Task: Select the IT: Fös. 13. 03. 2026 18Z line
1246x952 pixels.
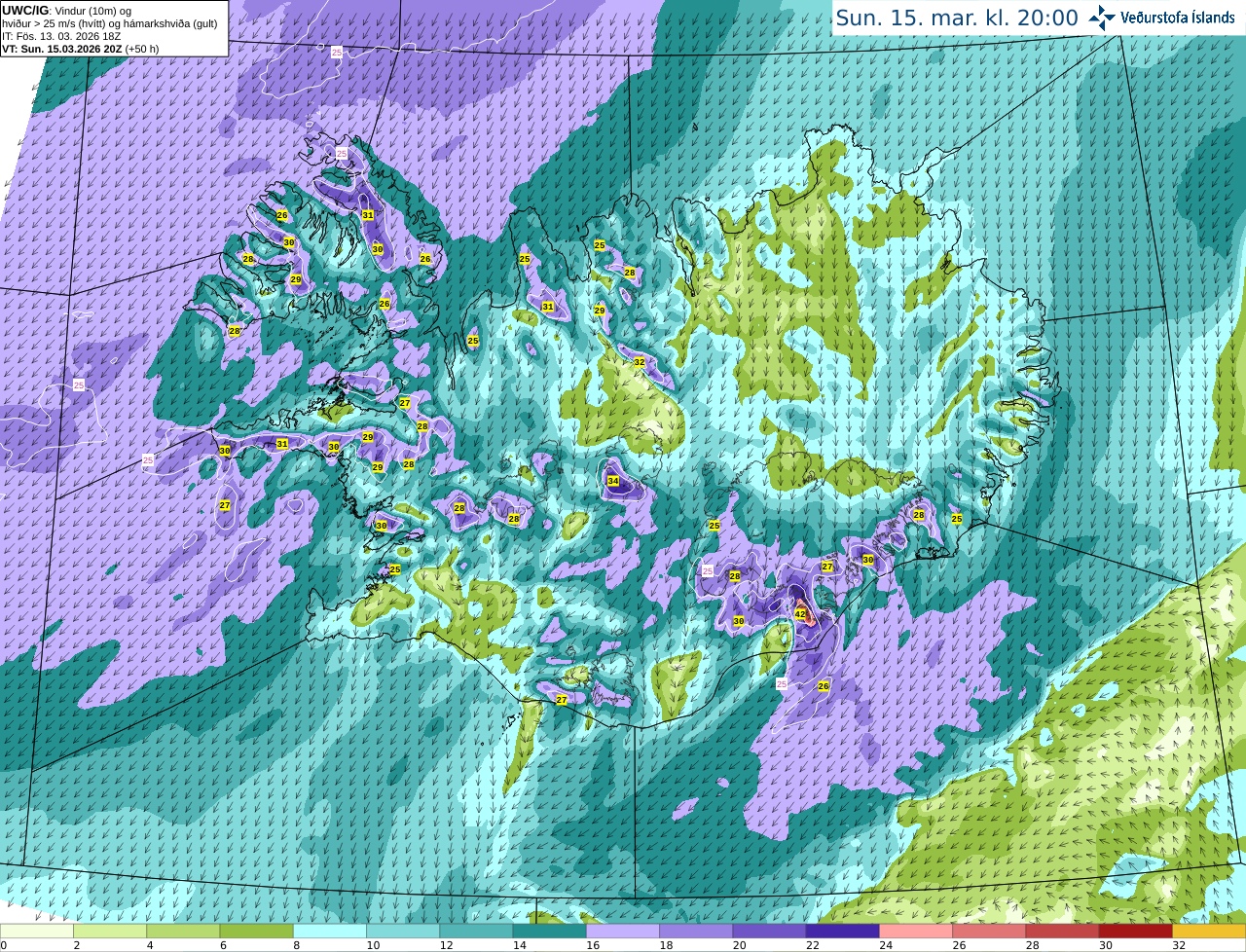Action: click(61, 36)
